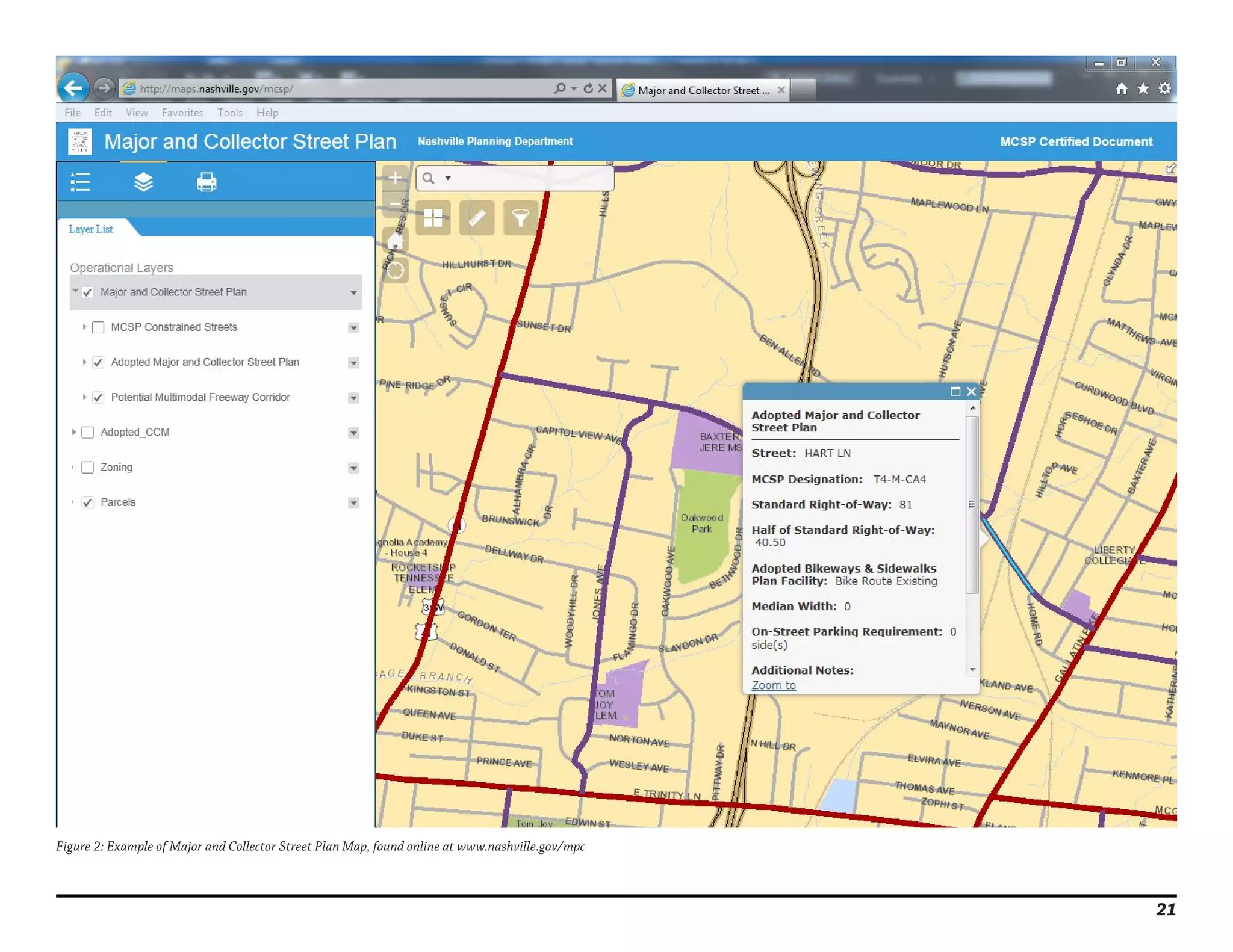
Task: Close the Major and Collector Street browser tab
Action: coord(781,90)
